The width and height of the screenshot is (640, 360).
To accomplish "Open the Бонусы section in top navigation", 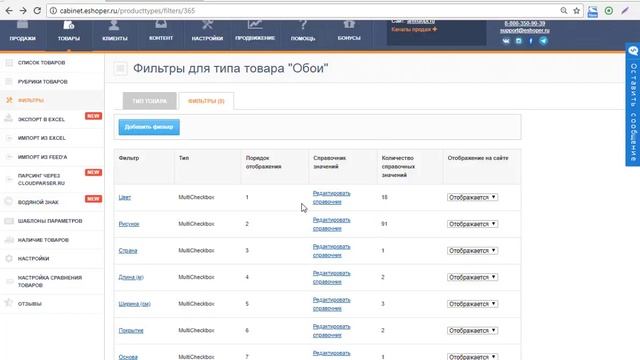I will click(x=349, y=31).
